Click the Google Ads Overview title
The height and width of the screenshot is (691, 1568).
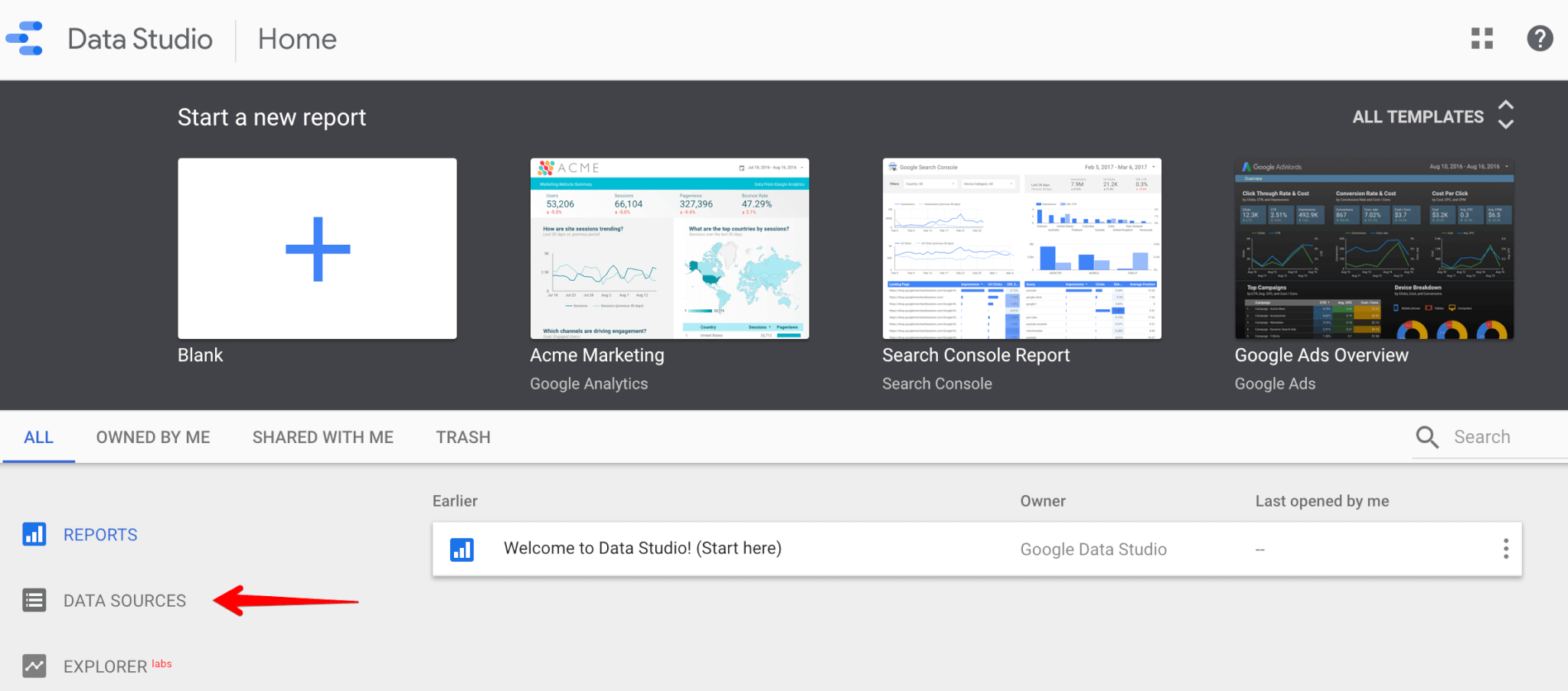coord(1321,355)
